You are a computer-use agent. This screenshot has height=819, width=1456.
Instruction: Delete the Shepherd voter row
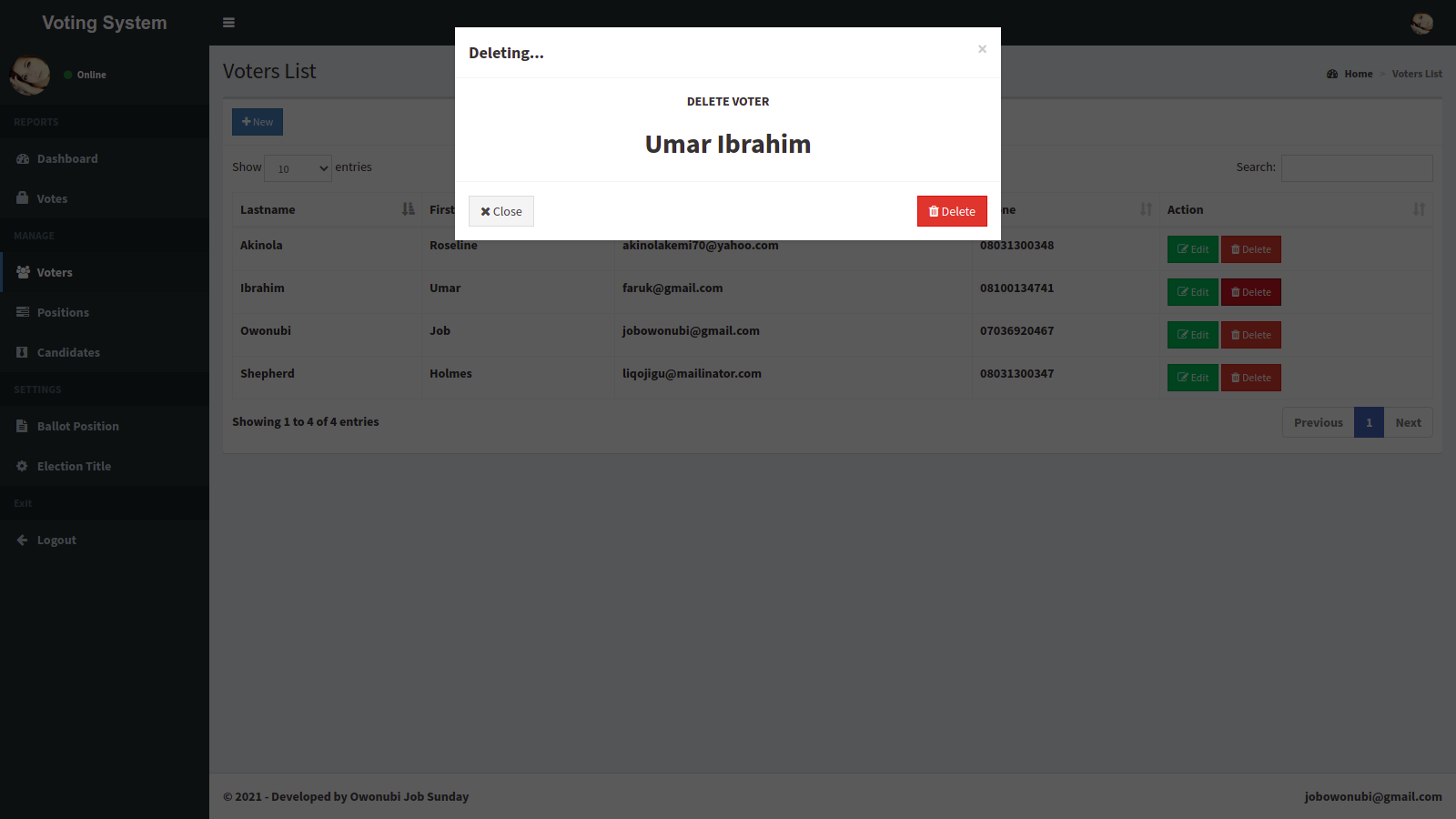tap(1250, 378)
